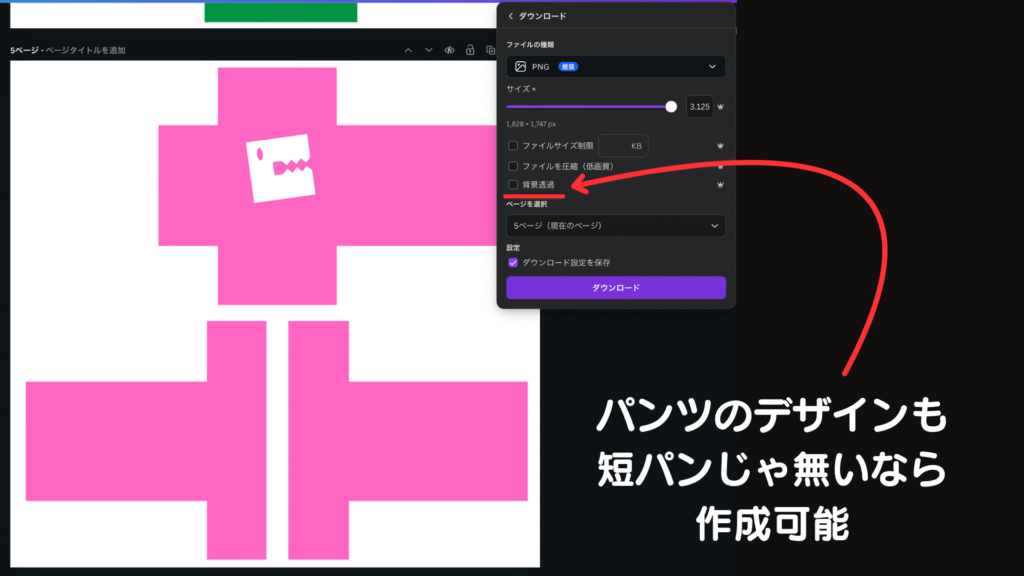Click the crown icon next to size value
The width and height of the screenshot is (1024, 576).
720,106
